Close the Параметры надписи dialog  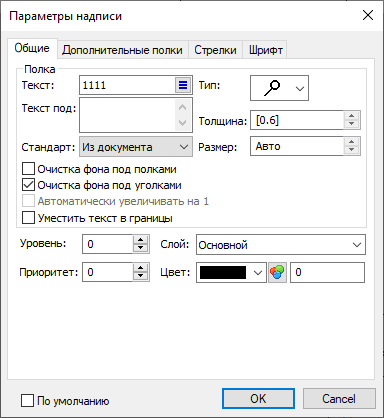tap(368, 15)
